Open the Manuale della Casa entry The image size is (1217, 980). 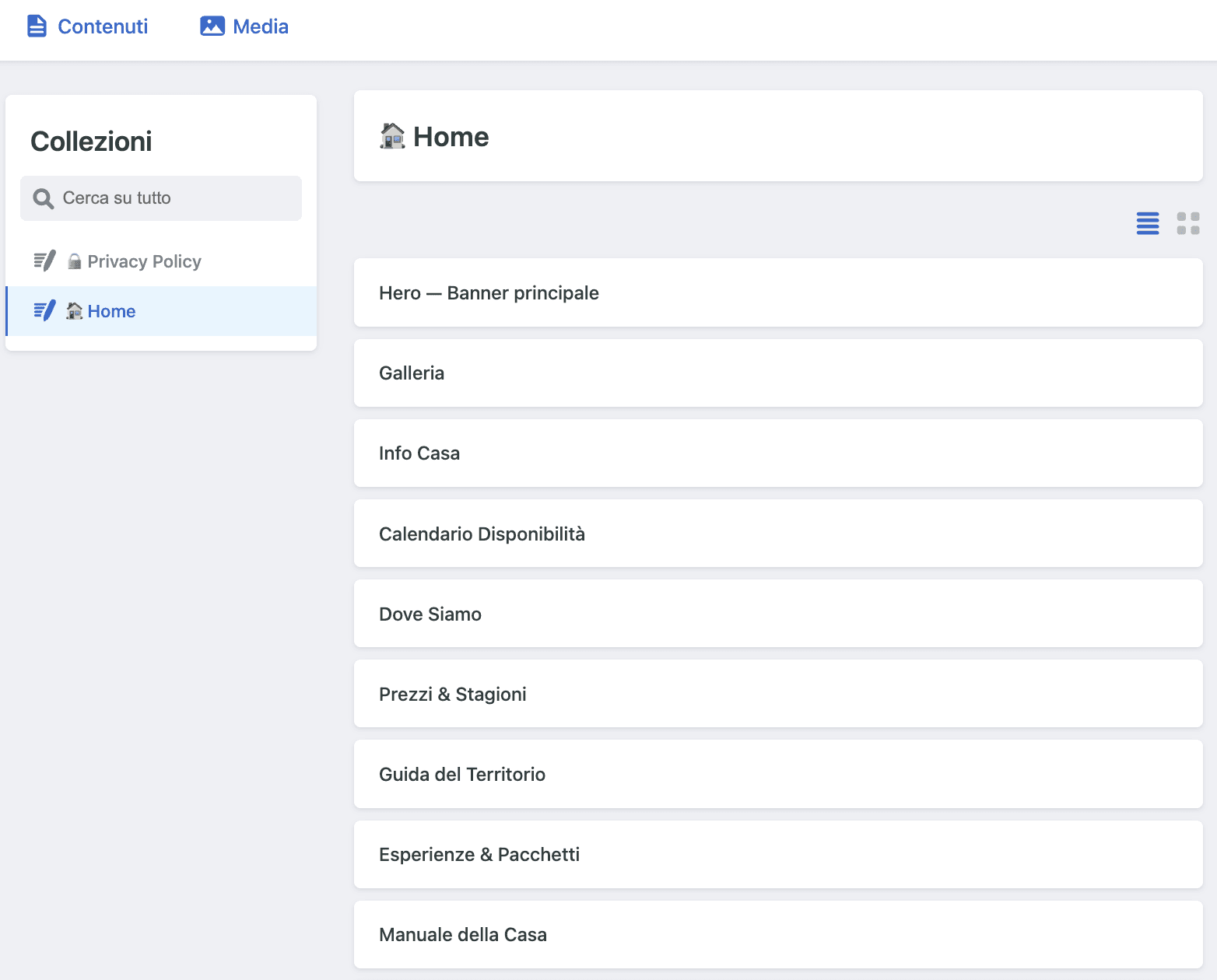[x=778, y=934]
